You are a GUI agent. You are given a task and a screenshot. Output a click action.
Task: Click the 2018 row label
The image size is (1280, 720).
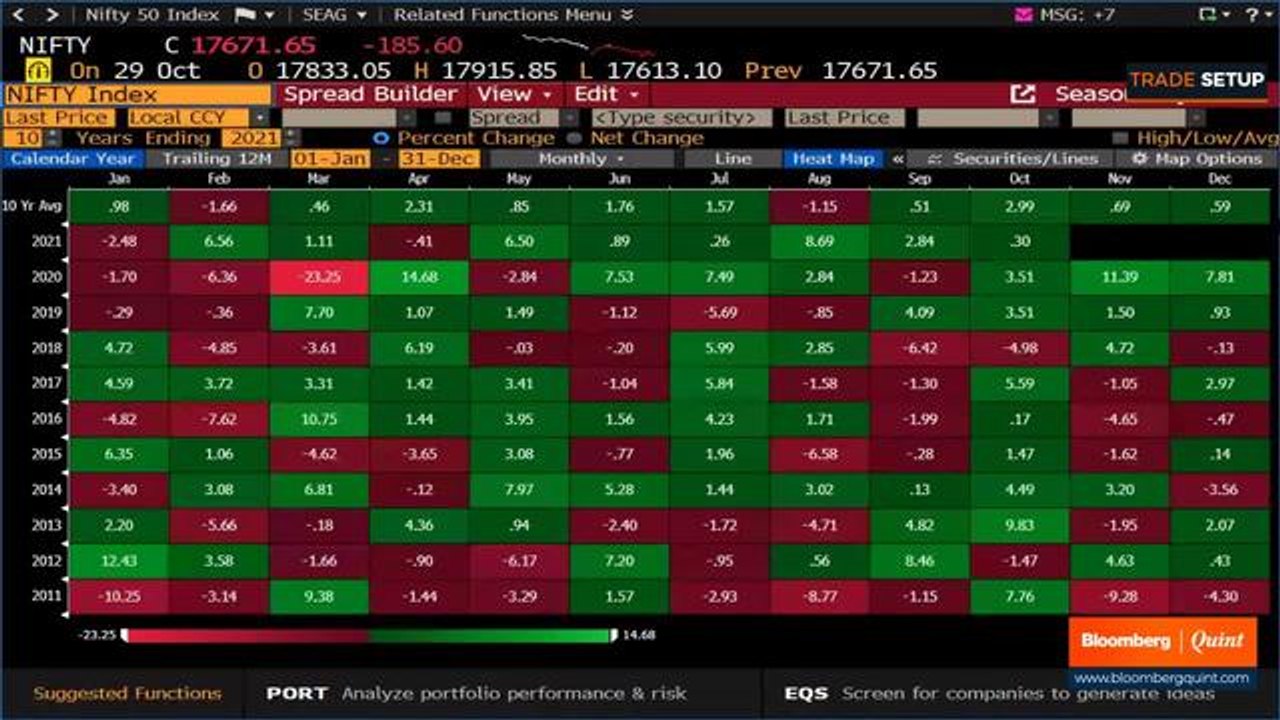[46, 348]
